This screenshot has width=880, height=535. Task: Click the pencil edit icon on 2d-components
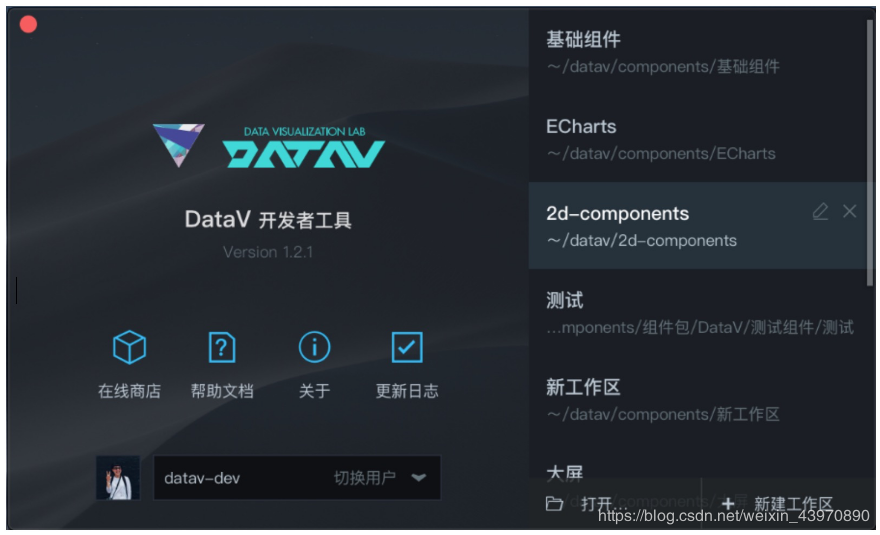[x=820, y=212]
